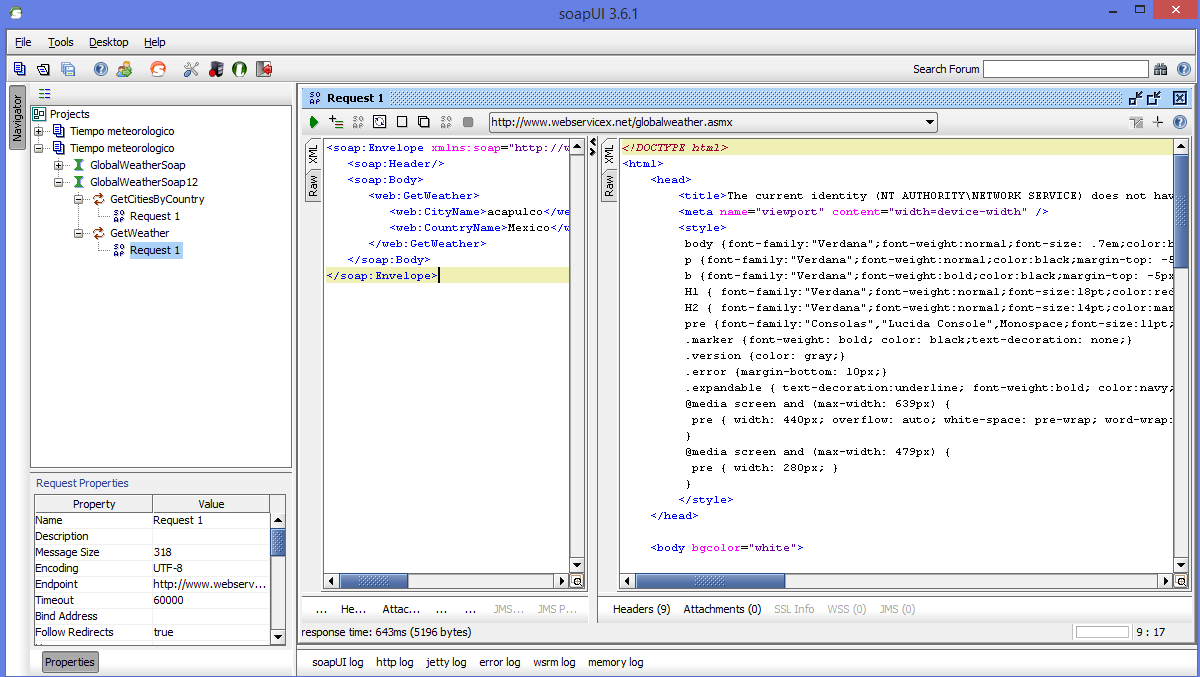Click the Forum people icon in the main toolbar
The width and height of the screenshot is (1200, 677).
point(124,69)
